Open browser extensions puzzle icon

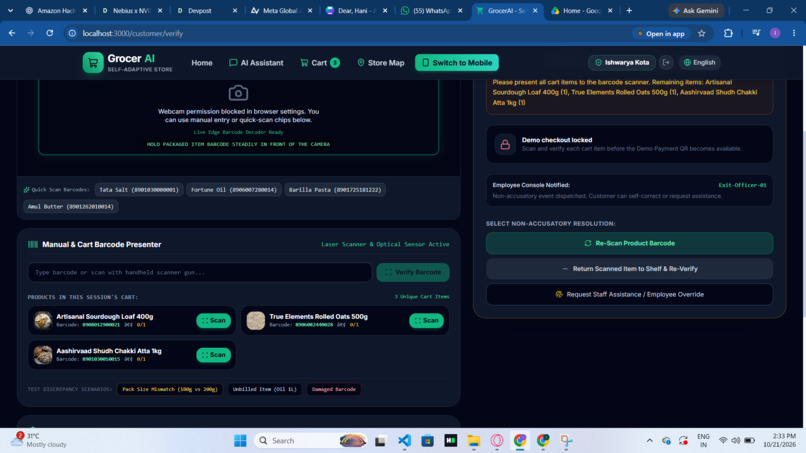(728, 33)
